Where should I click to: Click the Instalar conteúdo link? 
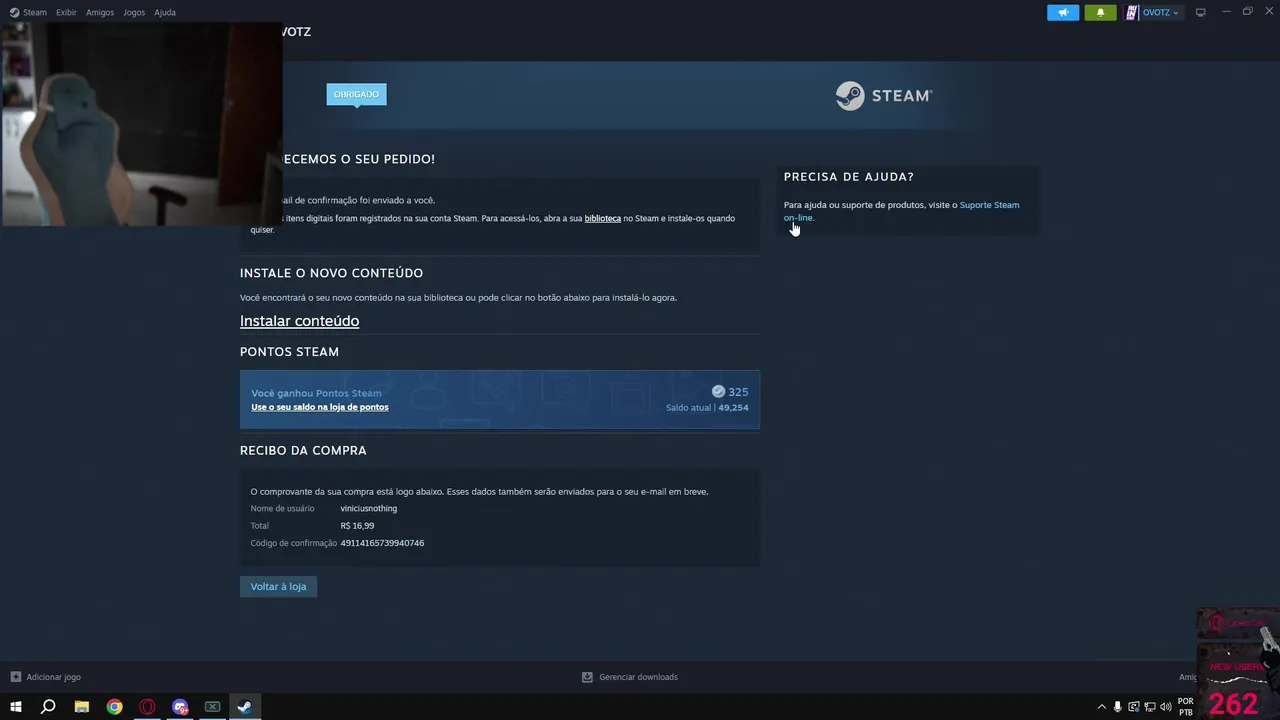[299, 321]
